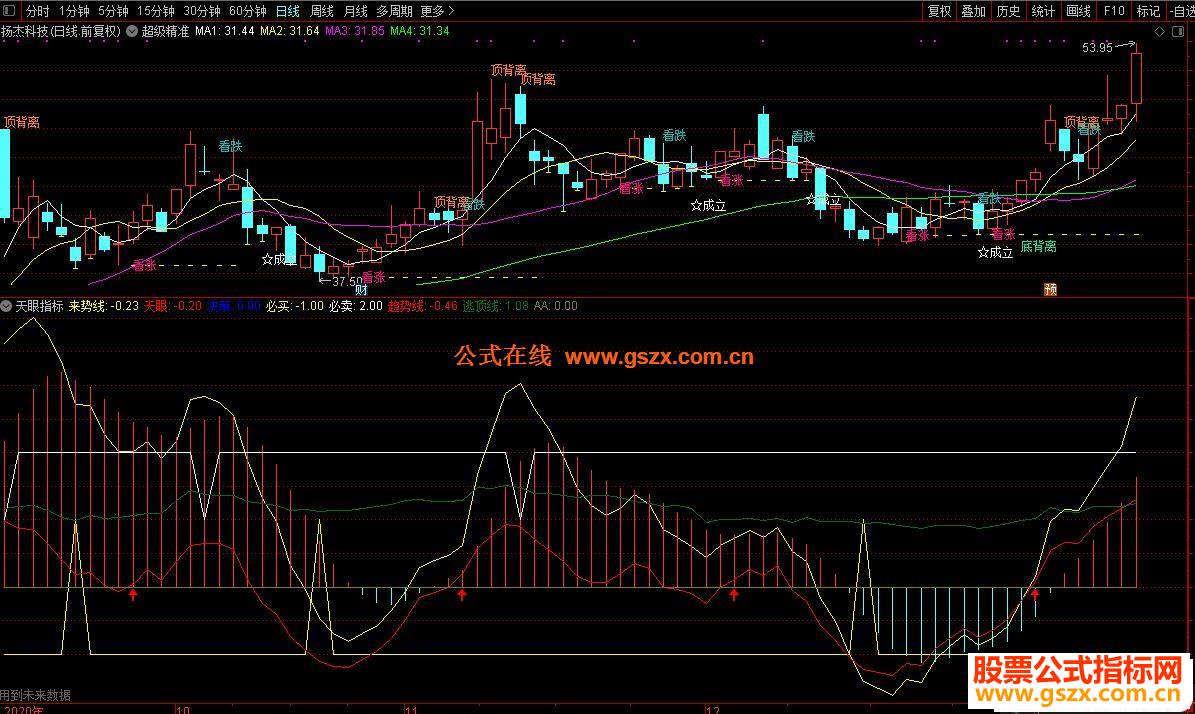Click the 标记 mark button

tap(1148, 11)
